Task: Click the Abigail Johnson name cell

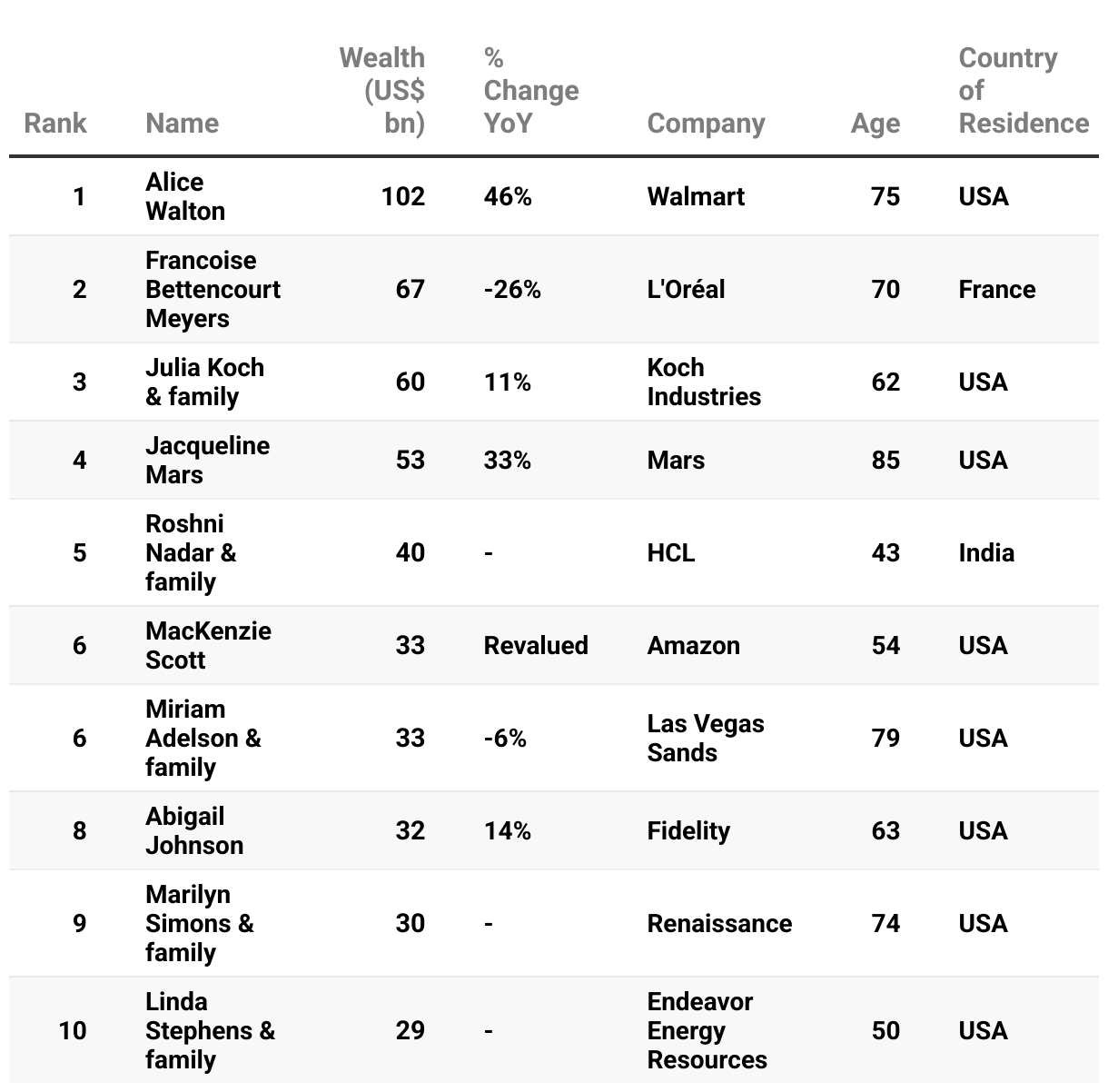Action: (x=194, y=830)
